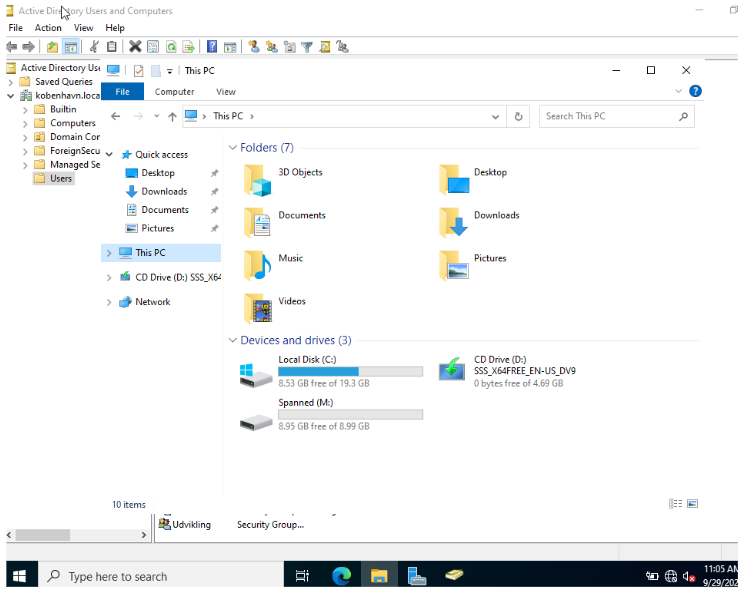Screen dimensions: 743x592
Task: Click the Filter funnel icon
Action: [307, 46]
